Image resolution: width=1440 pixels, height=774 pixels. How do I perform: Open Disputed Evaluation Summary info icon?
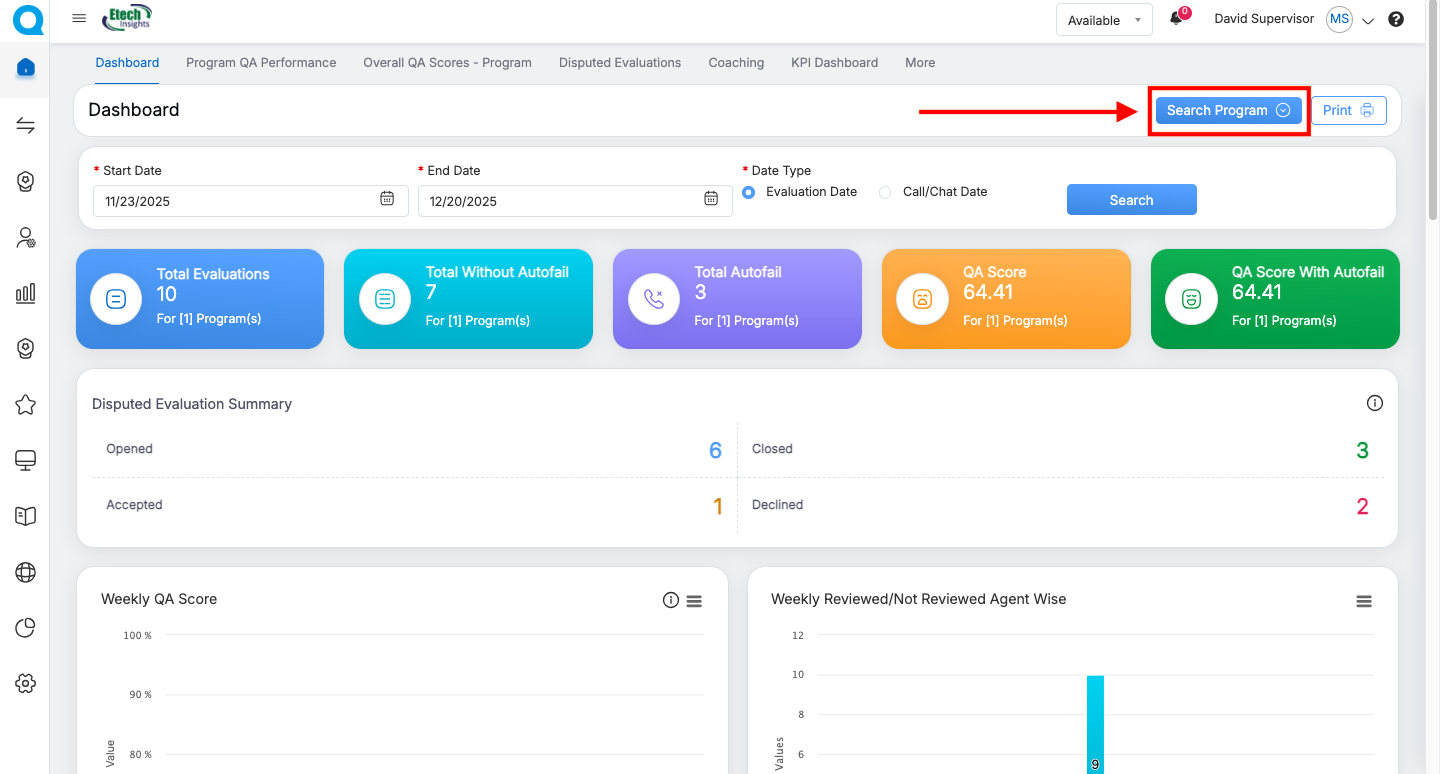pyautogui.click(x=1374, y=403)
